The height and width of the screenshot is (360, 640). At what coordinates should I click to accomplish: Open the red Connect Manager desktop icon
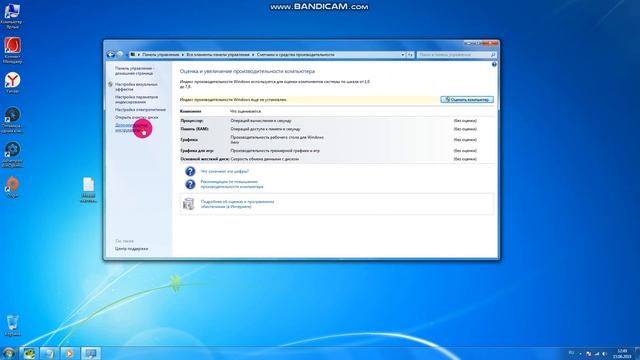point(12,50)
